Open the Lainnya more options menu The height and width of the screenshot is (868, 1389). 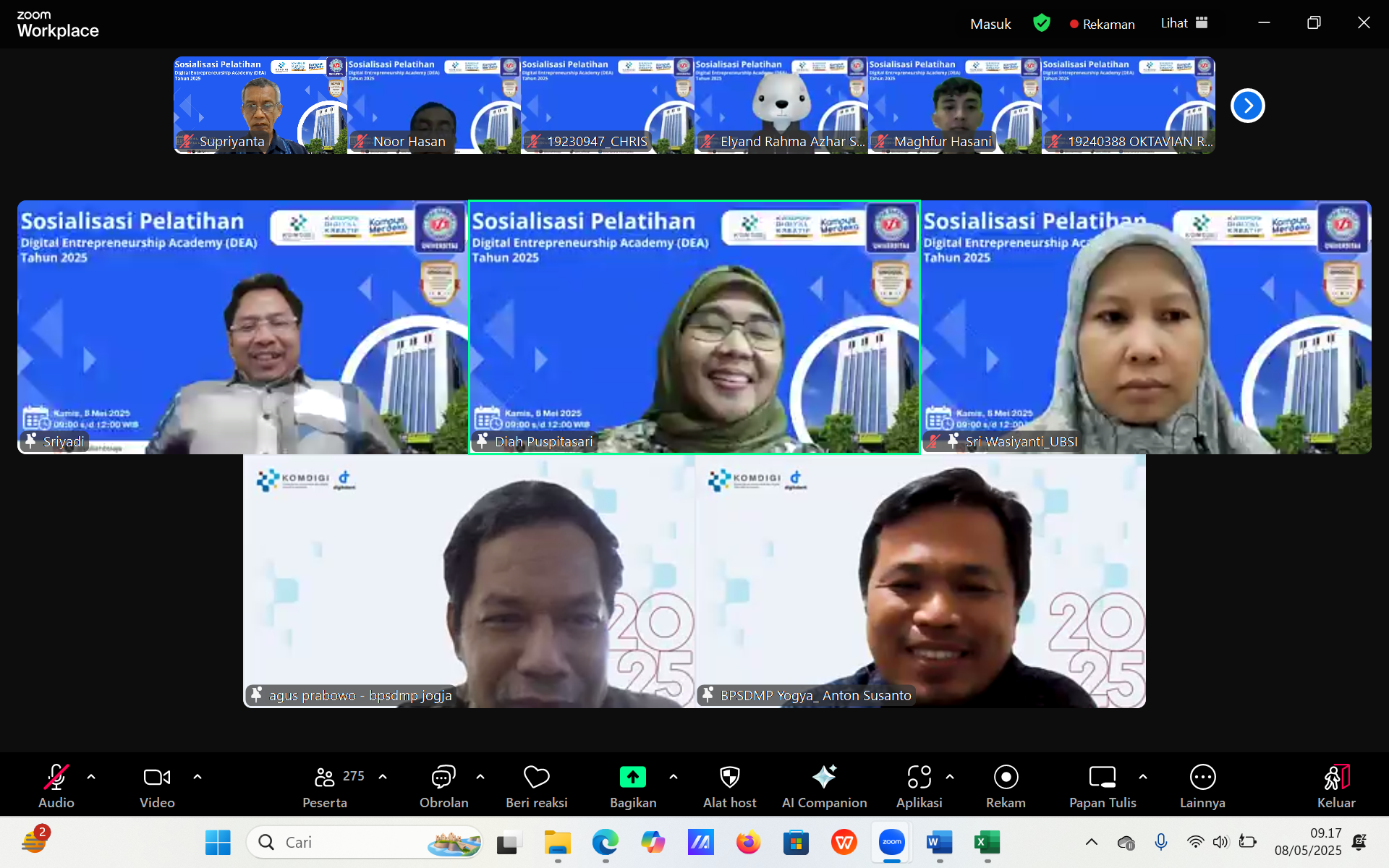click(x=1202, y=778)
